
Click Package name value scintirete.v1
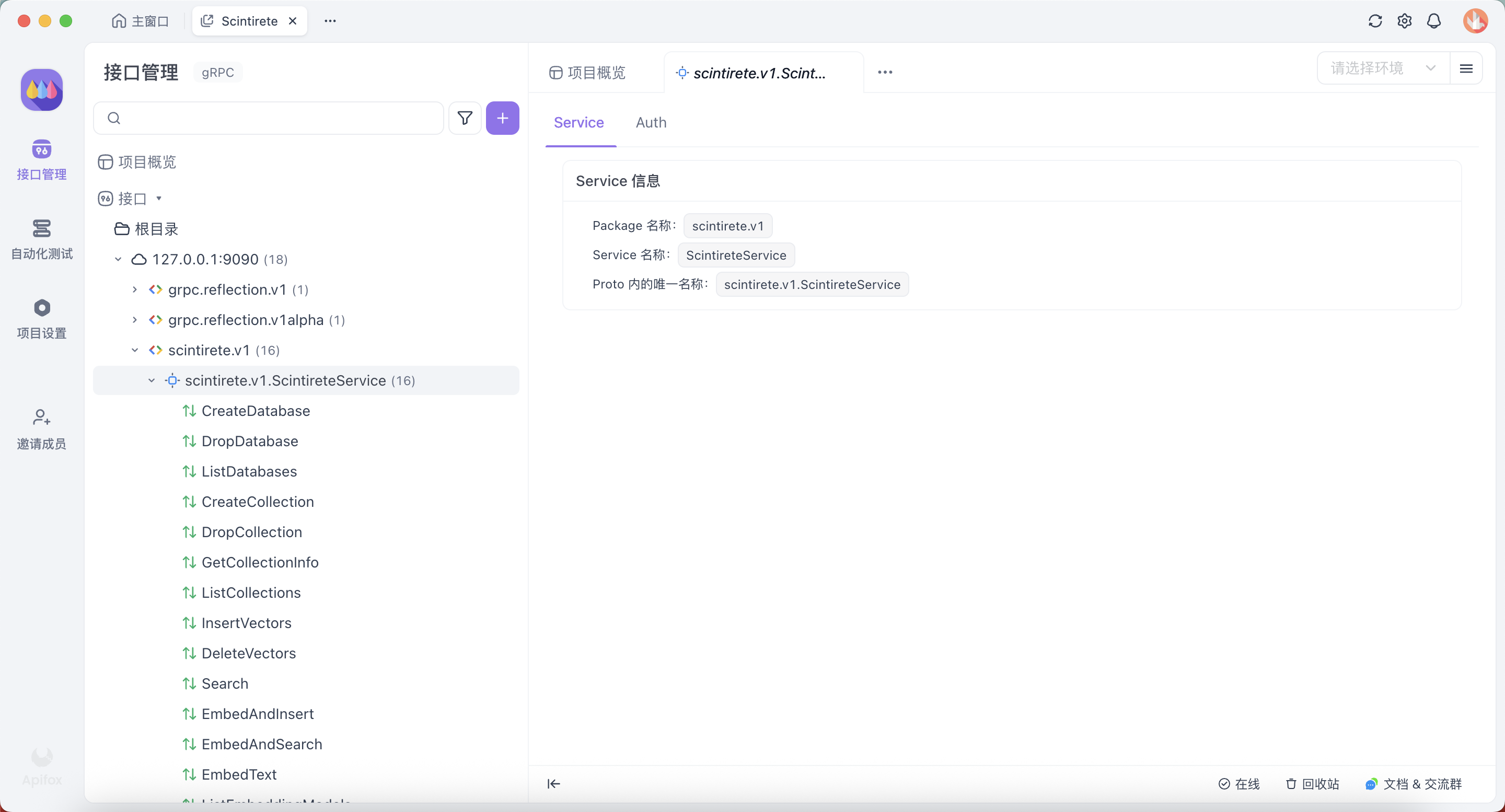(x=728, y=226)
